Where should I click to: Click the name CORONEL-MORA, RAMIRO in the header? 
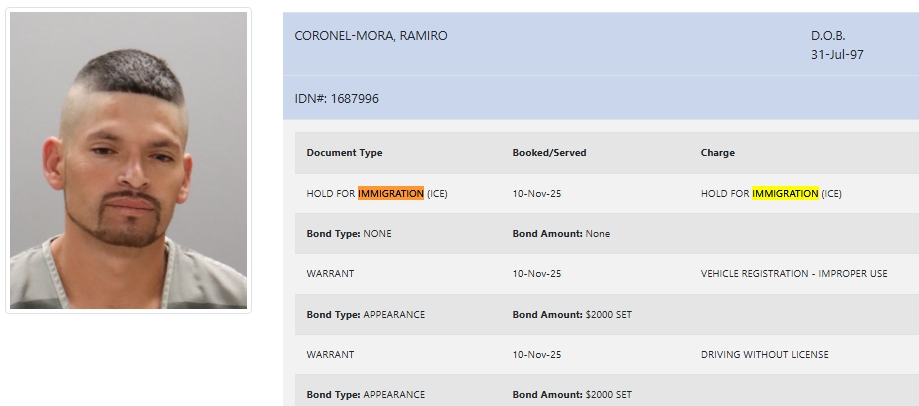coord(370,36)
